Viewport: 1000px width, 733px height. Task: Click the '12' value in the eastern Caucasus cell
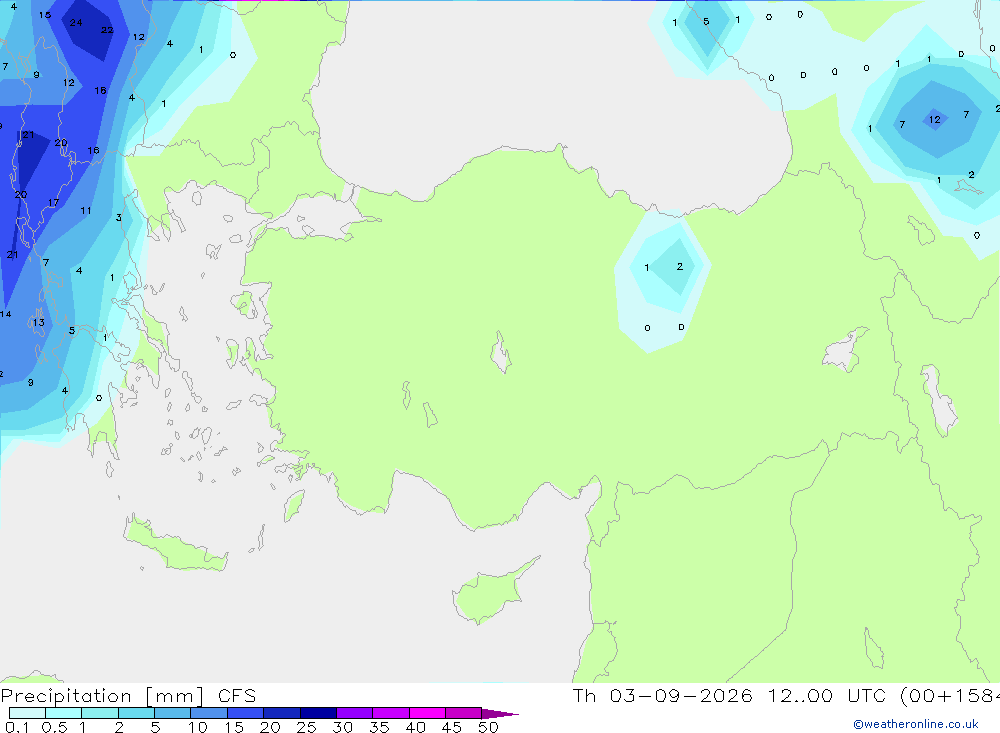935,119
